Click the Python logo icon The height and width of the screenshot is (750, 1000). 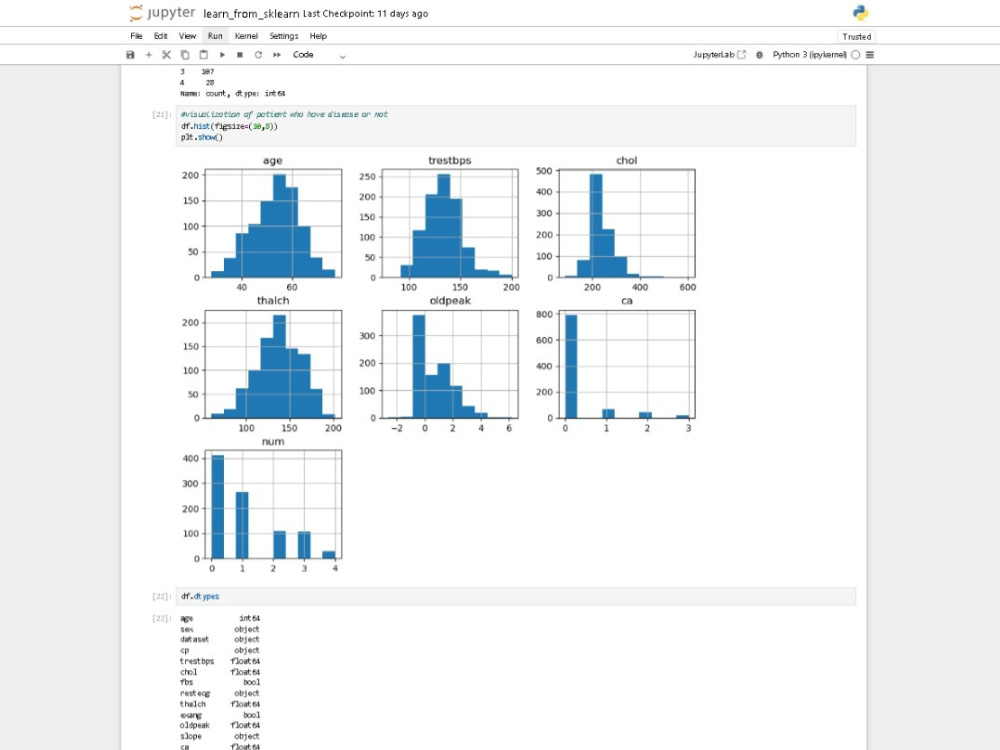860,13
